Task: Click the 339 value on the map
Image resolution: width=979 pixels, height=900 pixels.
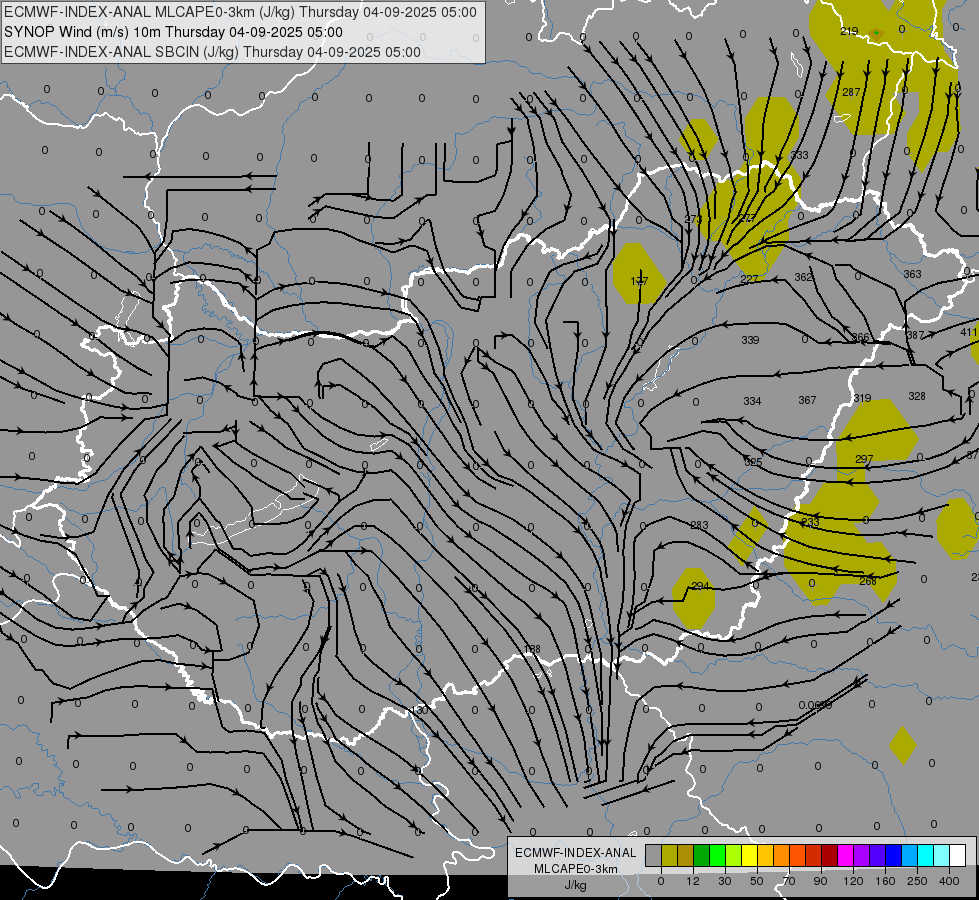Action: click(750, 340)
